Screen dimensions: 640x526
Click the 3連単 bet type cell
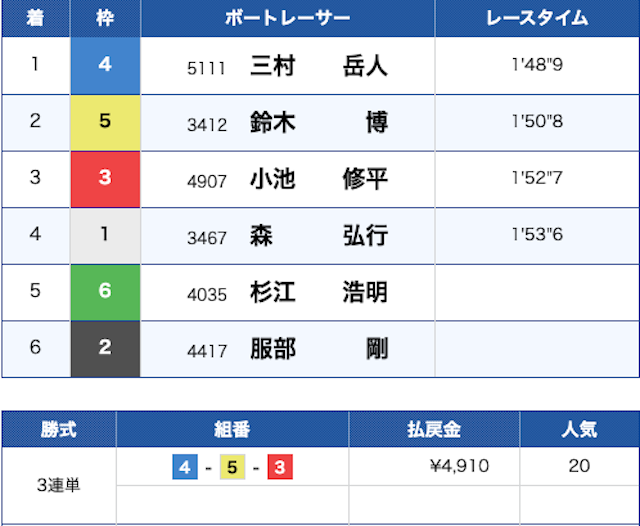click(x=58, y=486)
